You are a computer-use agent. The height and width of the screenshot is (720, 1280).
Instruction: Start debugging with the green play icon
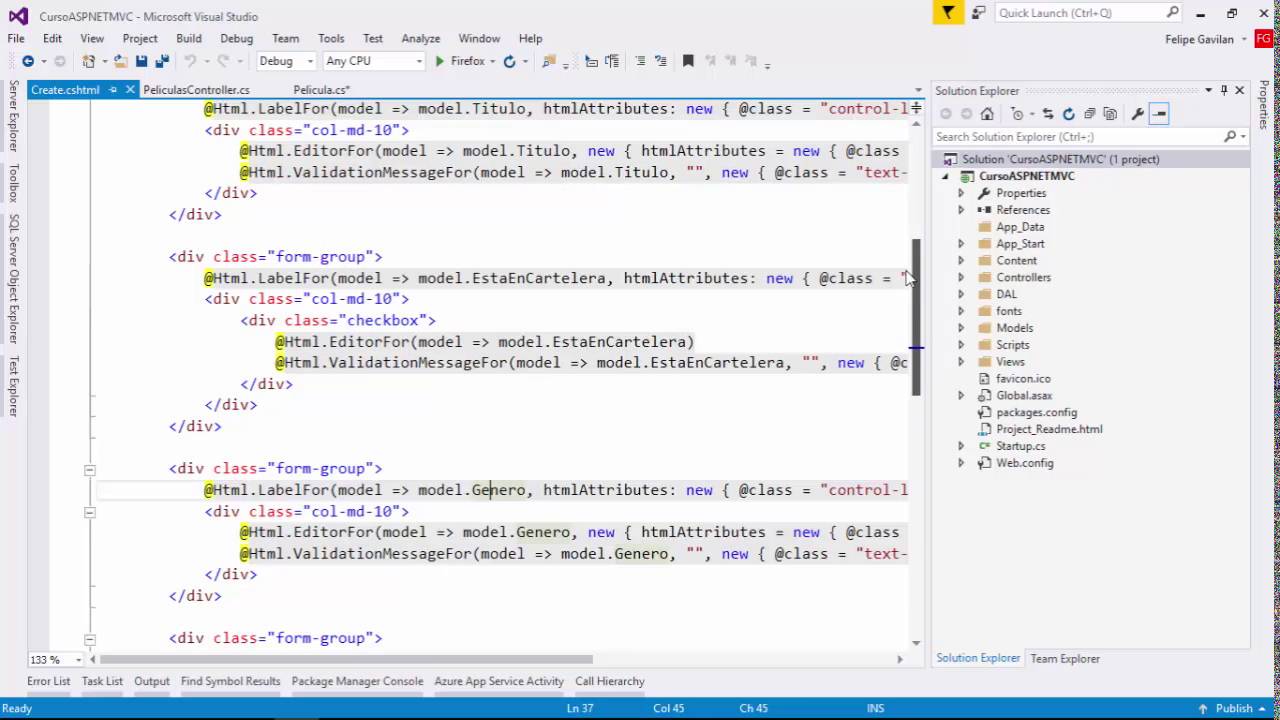[x=439, y=61]
